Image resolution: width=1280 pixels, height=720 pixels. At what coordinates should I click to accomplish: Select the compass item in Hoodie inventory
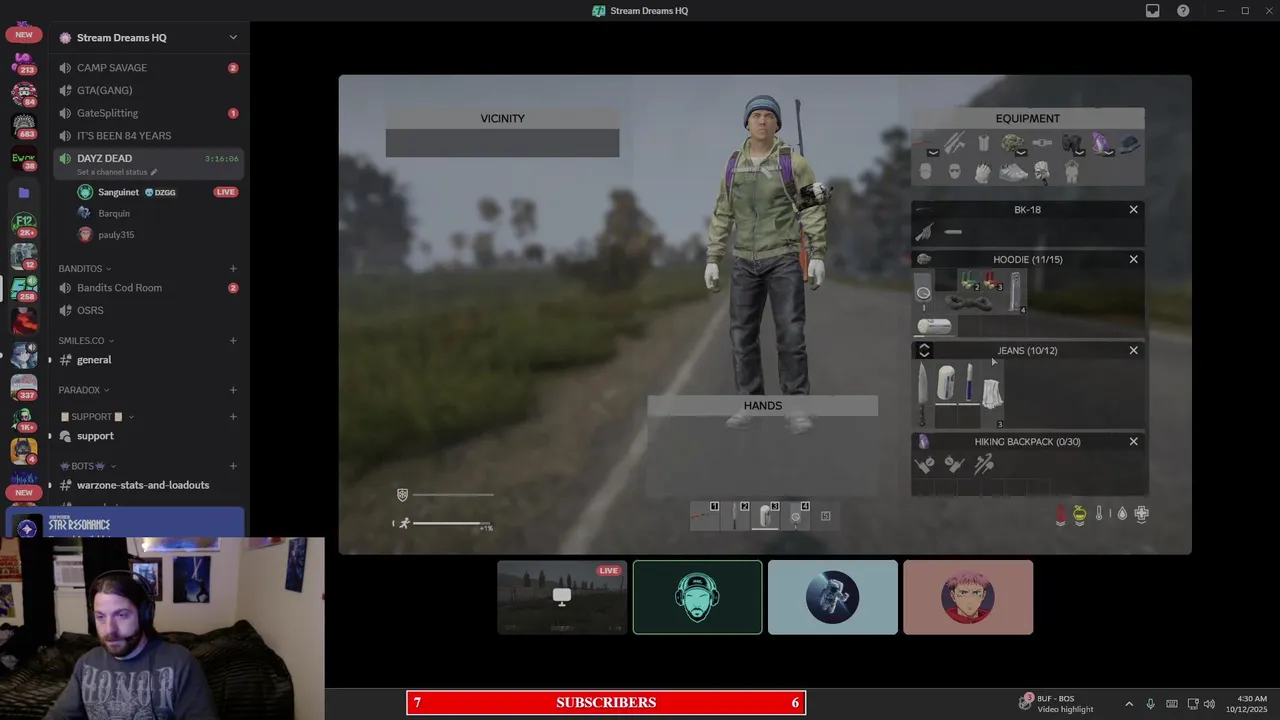tap(923, 293)
